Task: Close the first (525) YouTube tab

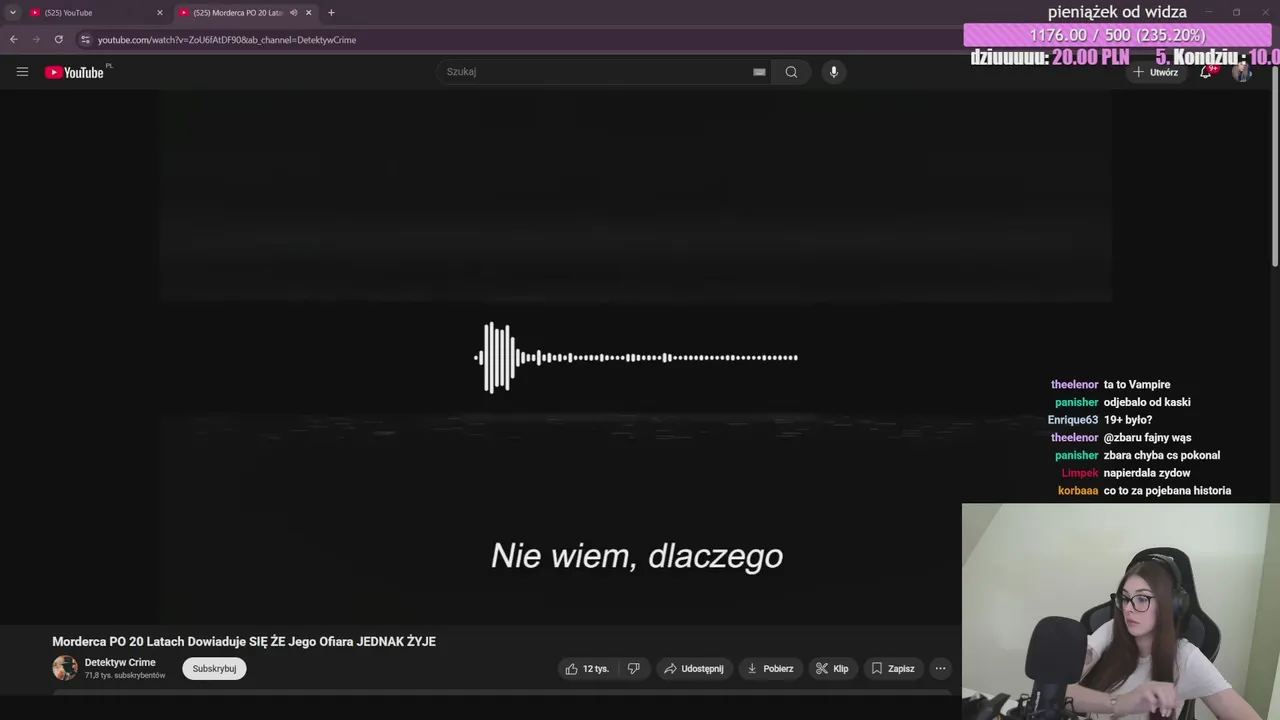Action: point(159,13)
